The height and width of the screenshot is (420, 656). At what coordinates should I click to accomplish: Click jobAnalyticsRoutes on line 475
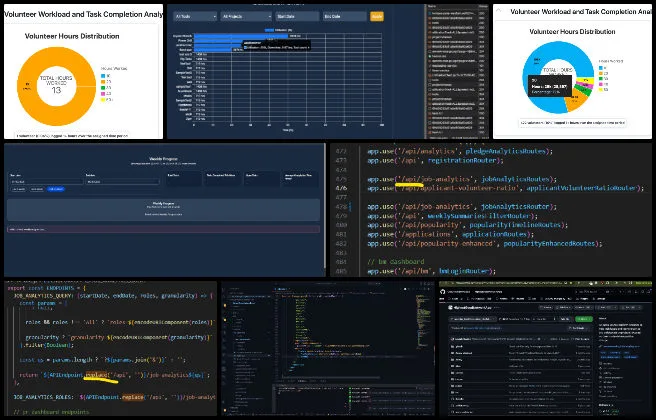[x=515, y=179]
